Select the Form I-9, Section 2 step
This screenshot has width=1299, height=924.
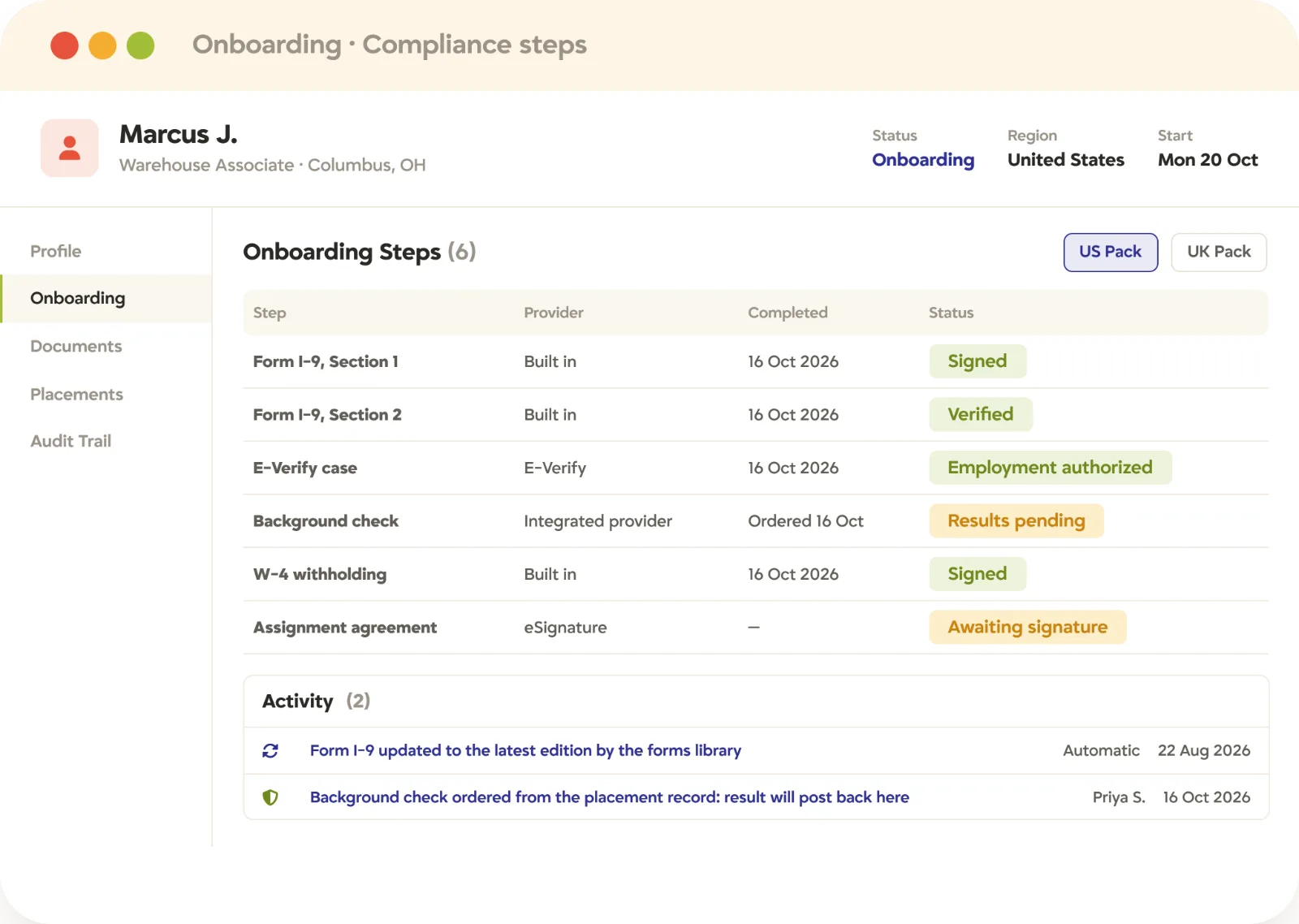pos(327,415)
